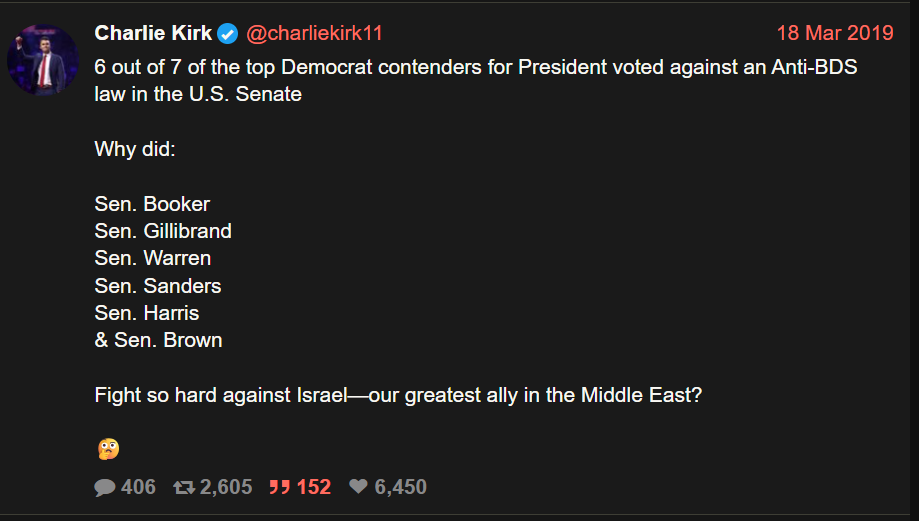919x521 pixels.
Task: Click the red quote marks icon
Action: click(x=280, y=487)
